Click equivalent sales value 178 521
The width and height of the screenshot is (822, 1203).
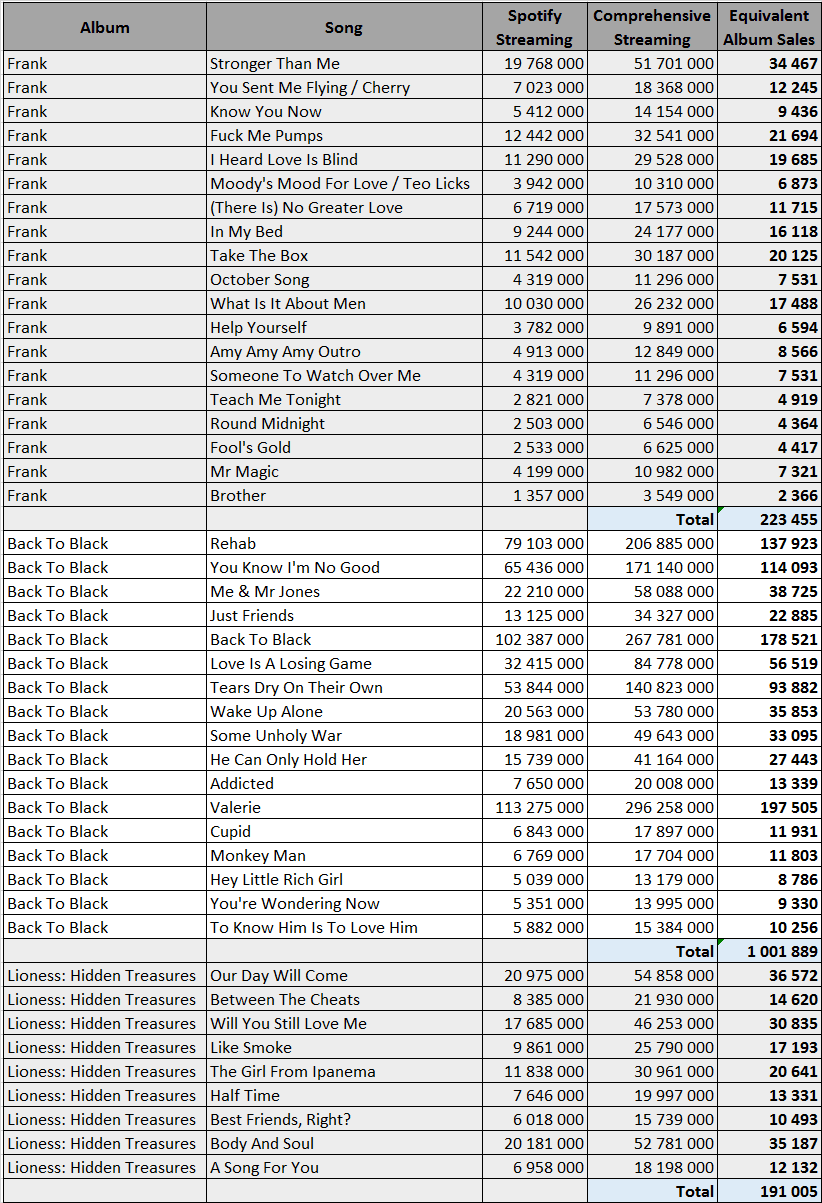(x=769, y=639)
